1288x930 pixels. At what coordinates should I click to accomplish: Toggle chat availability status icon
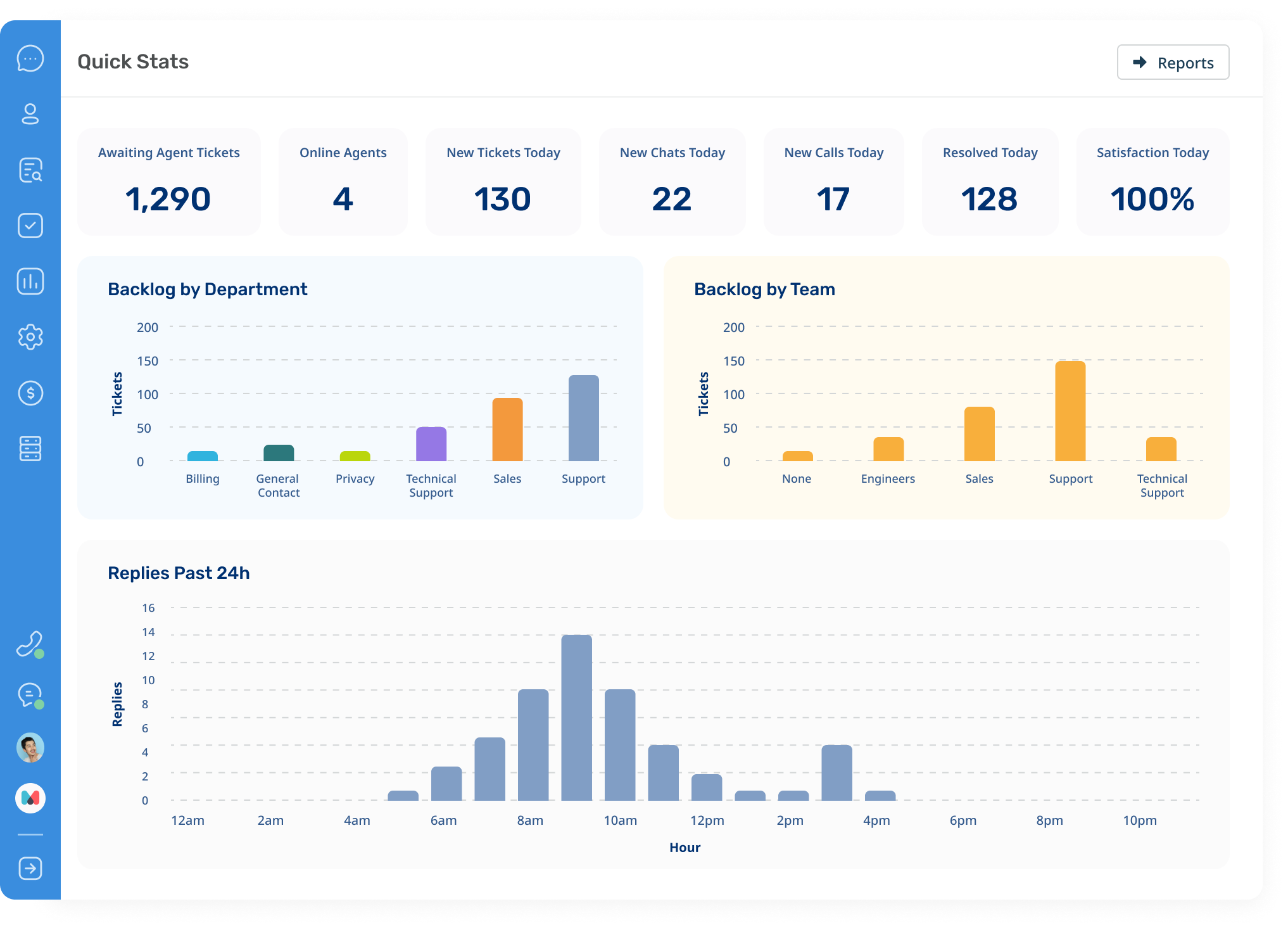(x=30, y=695)
